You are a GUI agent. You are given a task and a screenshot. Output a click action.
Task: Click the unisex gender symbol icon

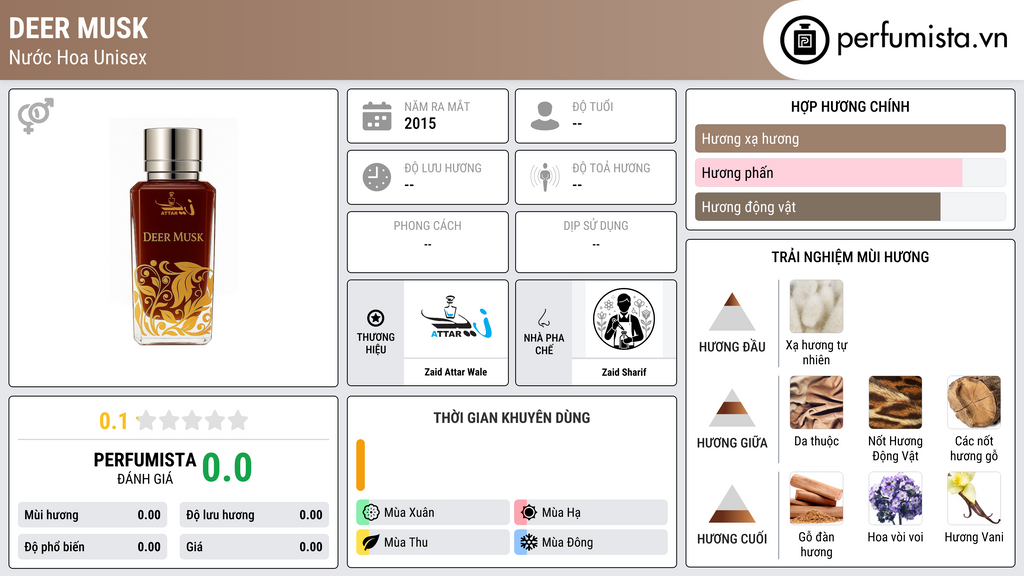35,116
